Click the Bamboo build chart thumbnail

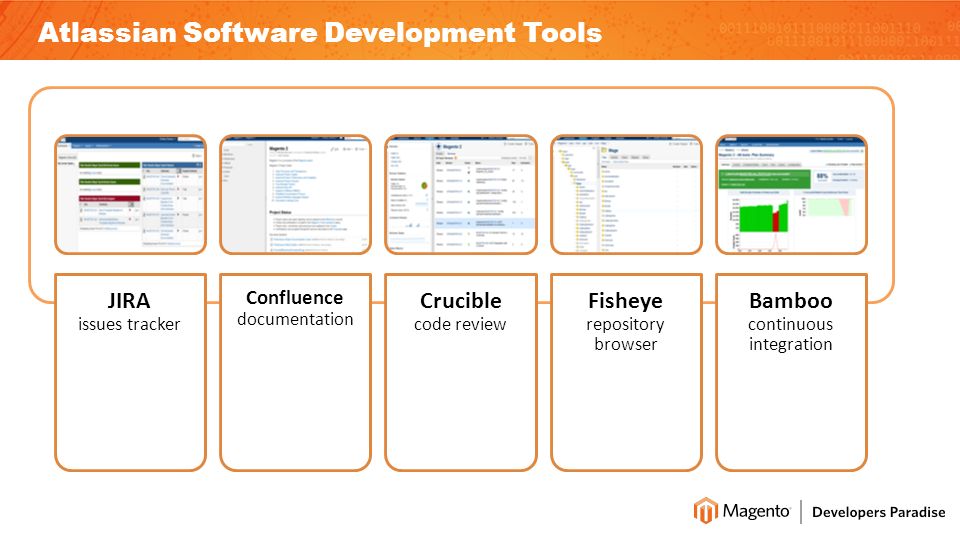(792, 194)
